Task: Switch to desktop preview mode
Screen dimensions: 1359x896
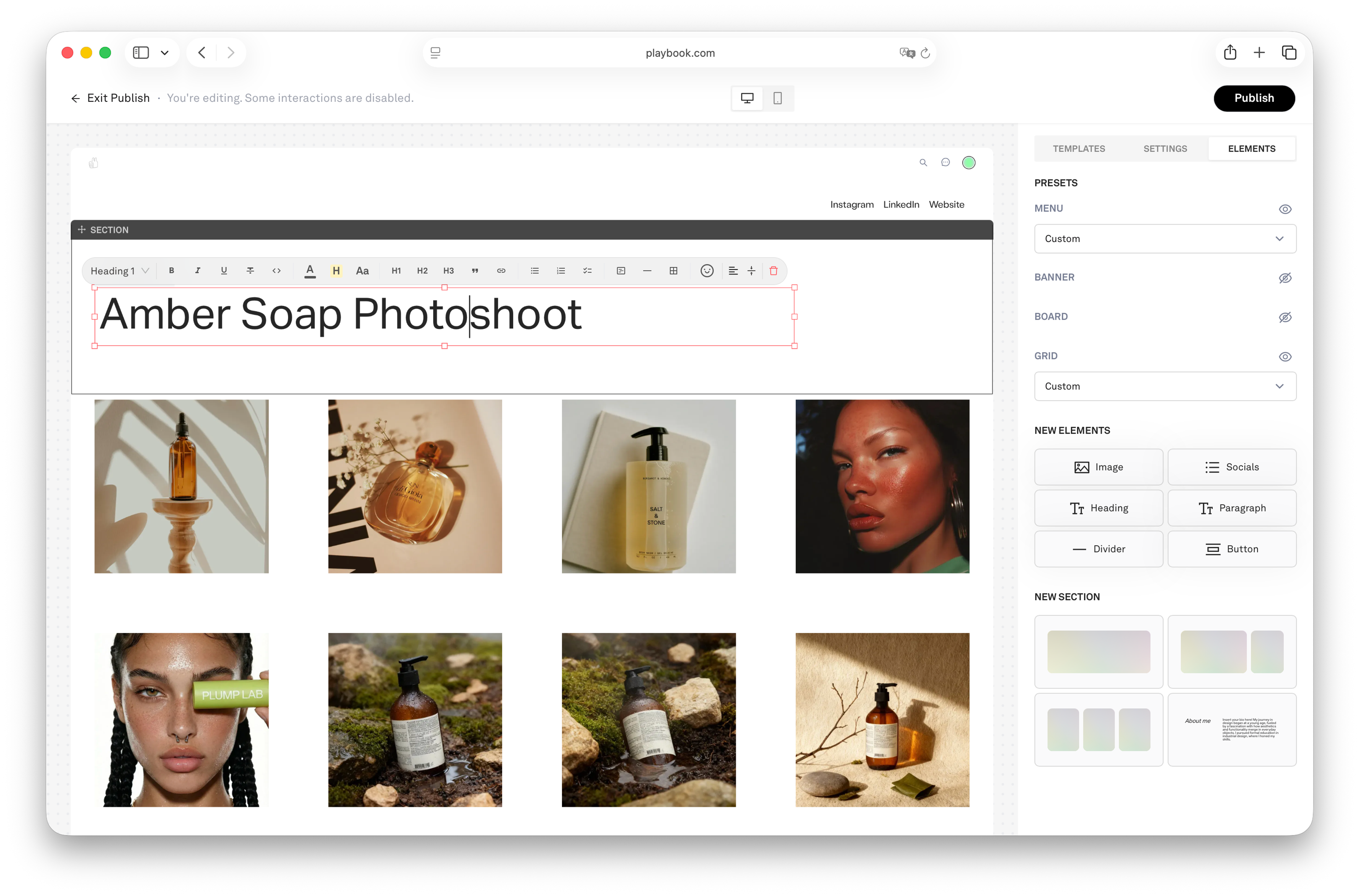Action: pos(747,98)
